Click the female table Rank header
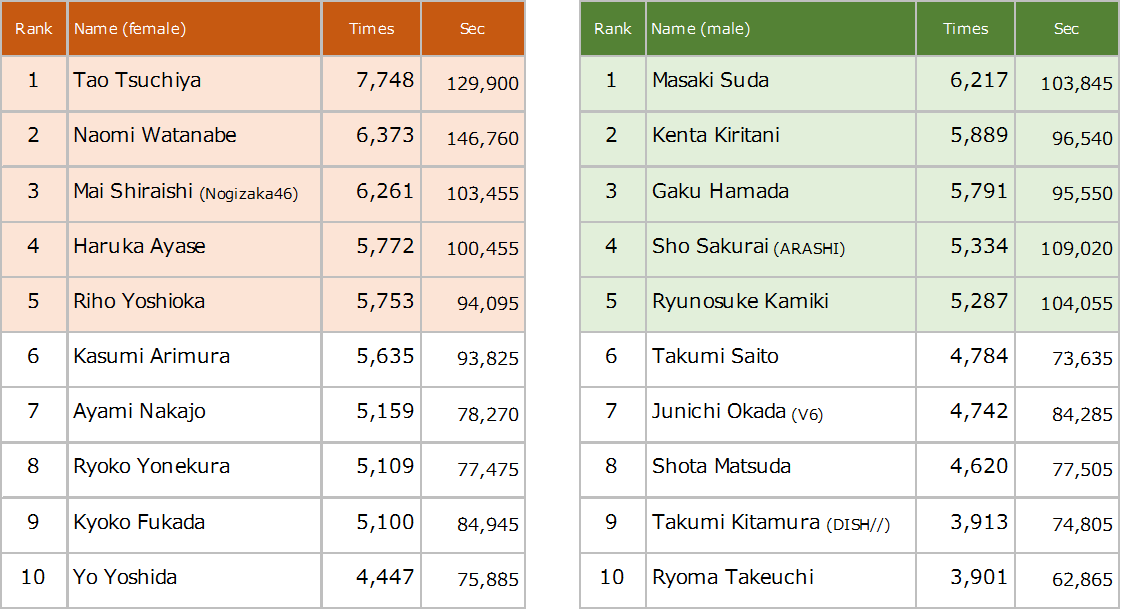1121x610 pixels. (34, 29)
